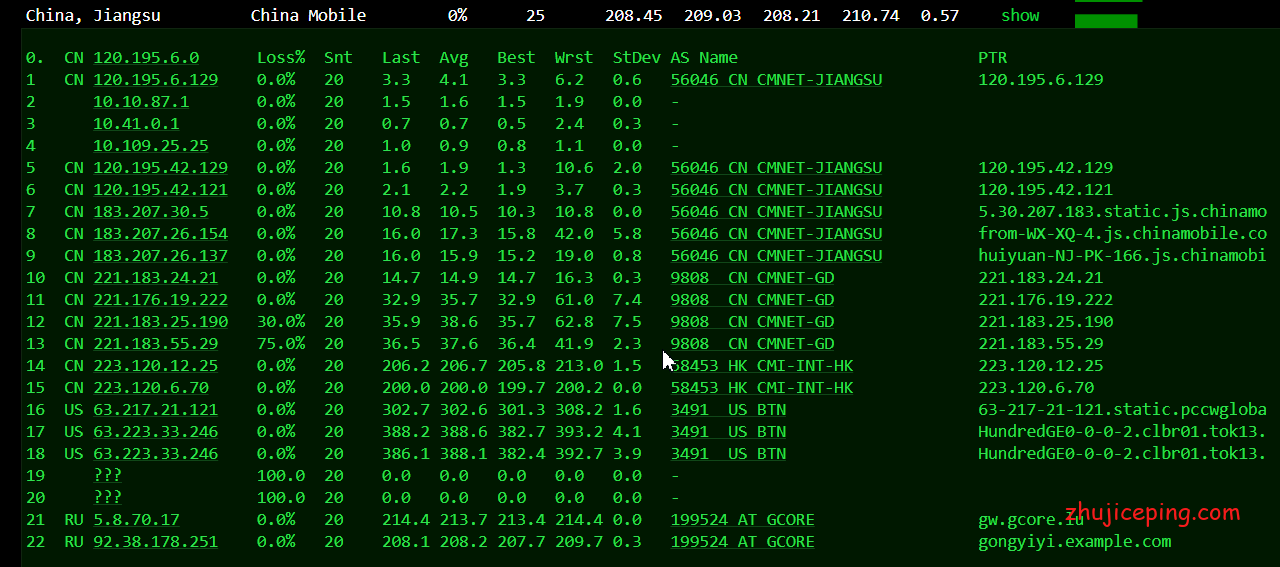This screenshot has width=1280, height=567.
Task: Click the 208.45 value in the Jiangsu row
Action: click(634, 15)
